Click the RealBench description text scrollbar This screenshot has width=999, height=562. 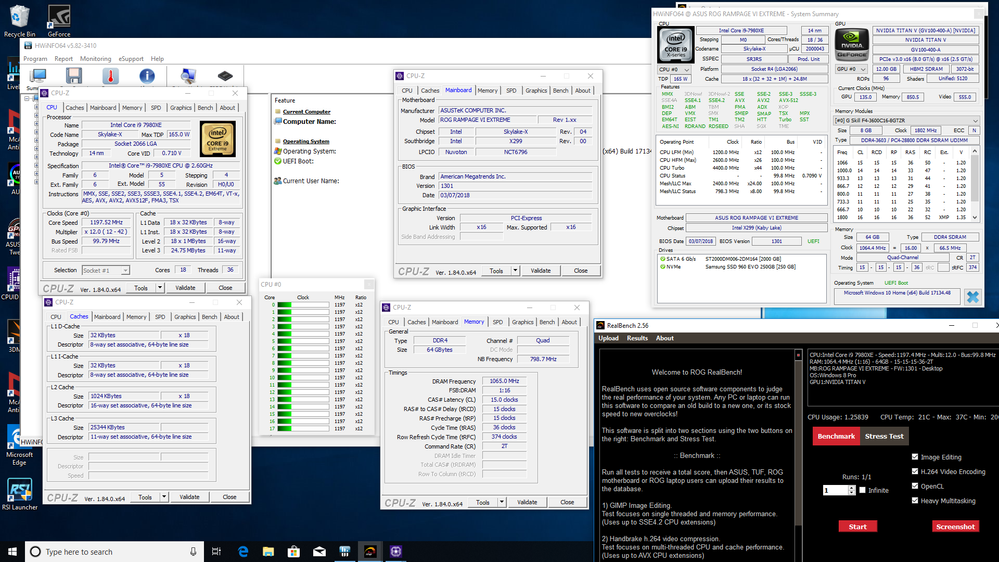798,456
